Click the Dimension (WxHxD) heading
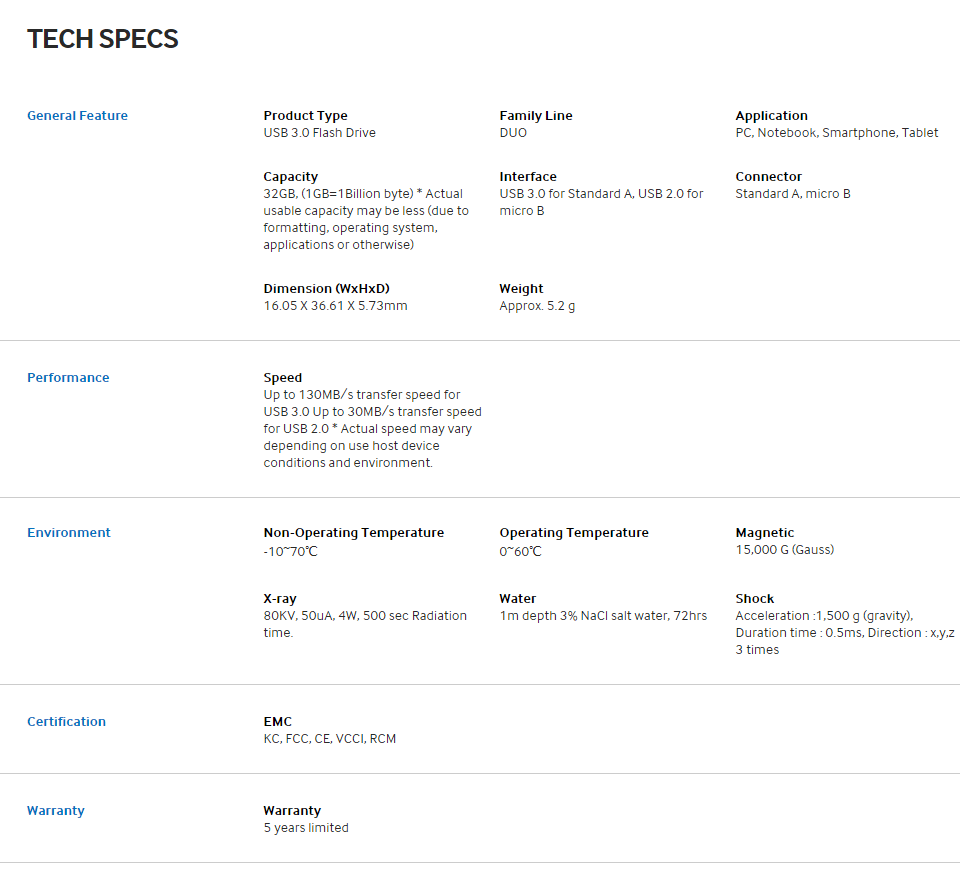 point(326,289)
